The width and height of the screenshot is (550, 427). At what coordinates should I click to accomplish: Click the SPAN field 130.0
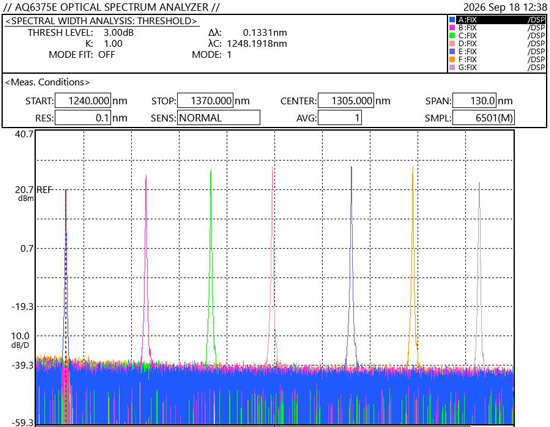pyautogui.click(x=474, y=101)
